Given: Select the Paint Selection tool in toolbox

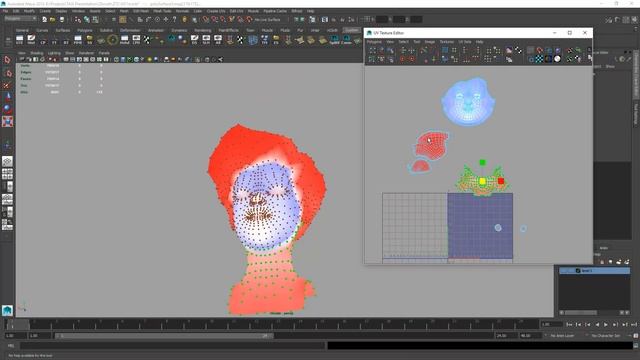Looking at the screenshot, I should click(x=7, y=85).
